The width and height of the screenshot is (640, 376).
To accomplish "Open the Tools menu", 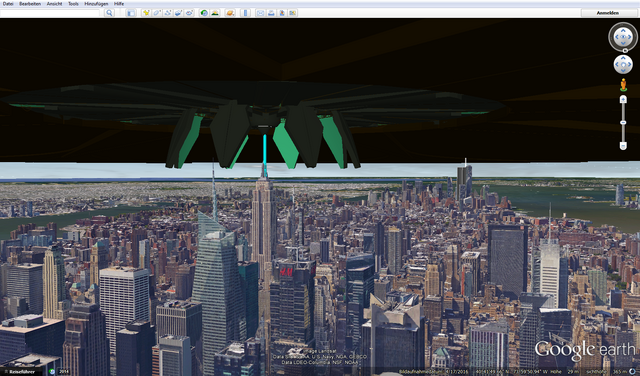I will pos(73,4).
